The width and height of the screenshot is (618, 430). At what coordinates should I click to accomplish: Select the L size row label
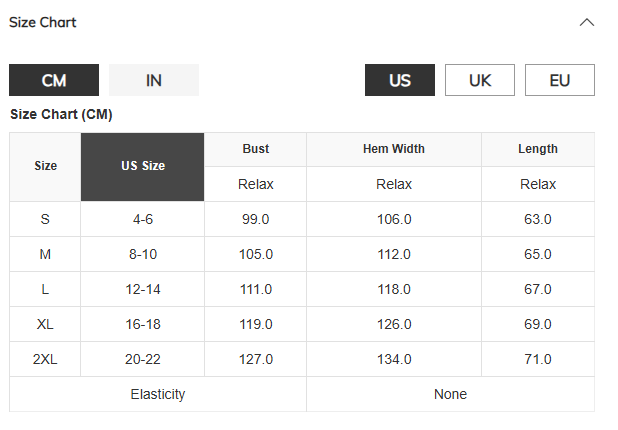coord(45,289)
